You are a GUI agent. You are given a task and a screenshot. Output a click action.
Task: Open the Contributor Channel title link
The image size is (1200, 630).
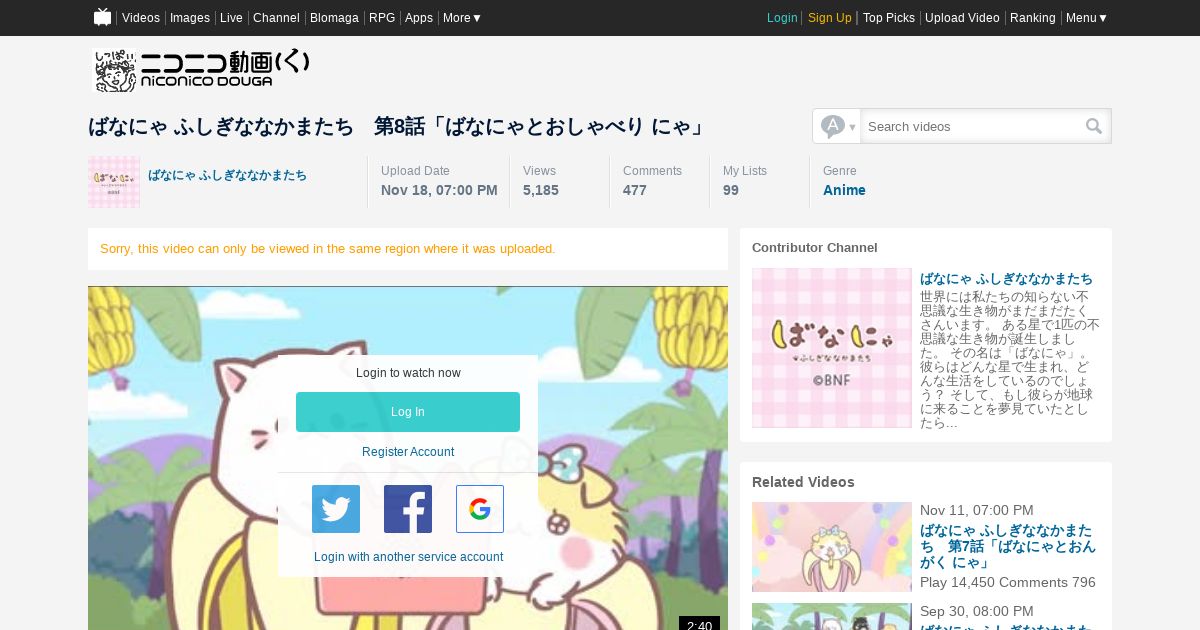click(1006, 278)
